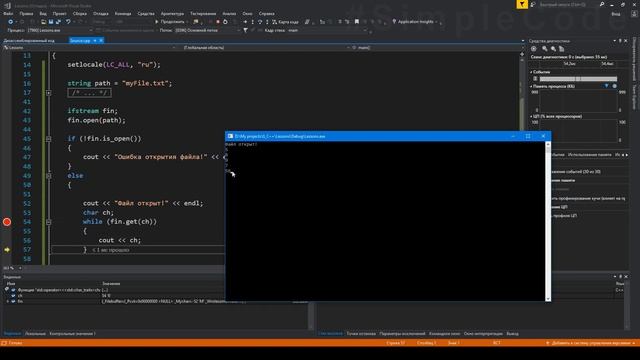Viewport: 640px width, 360px height.
Task: Click the Save All icon in toolbar
Action: [x=58, y=22]
